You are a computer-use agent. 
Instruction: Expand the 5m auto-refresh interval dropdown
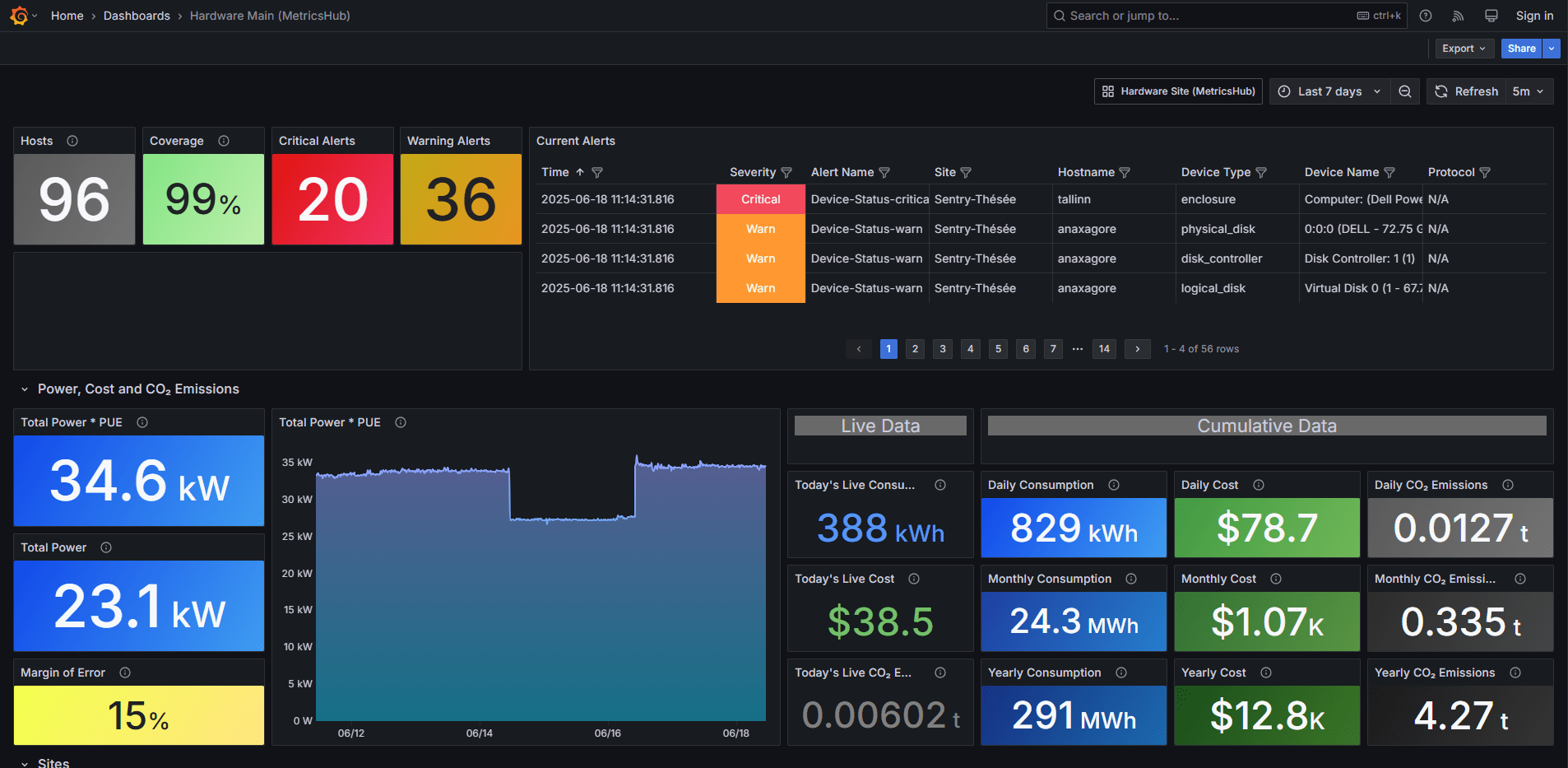click(x=1529, y=91)
